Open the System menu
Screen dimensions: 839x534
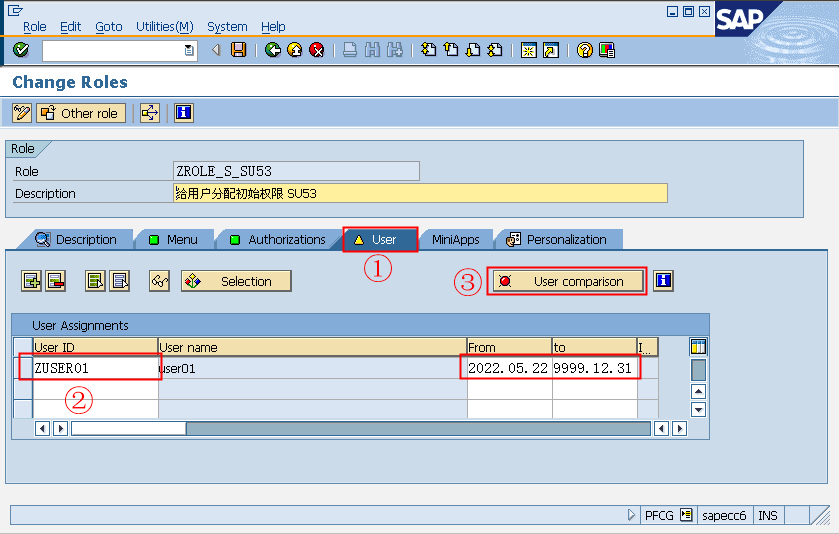pyautogui.click(x=227, y=27)
